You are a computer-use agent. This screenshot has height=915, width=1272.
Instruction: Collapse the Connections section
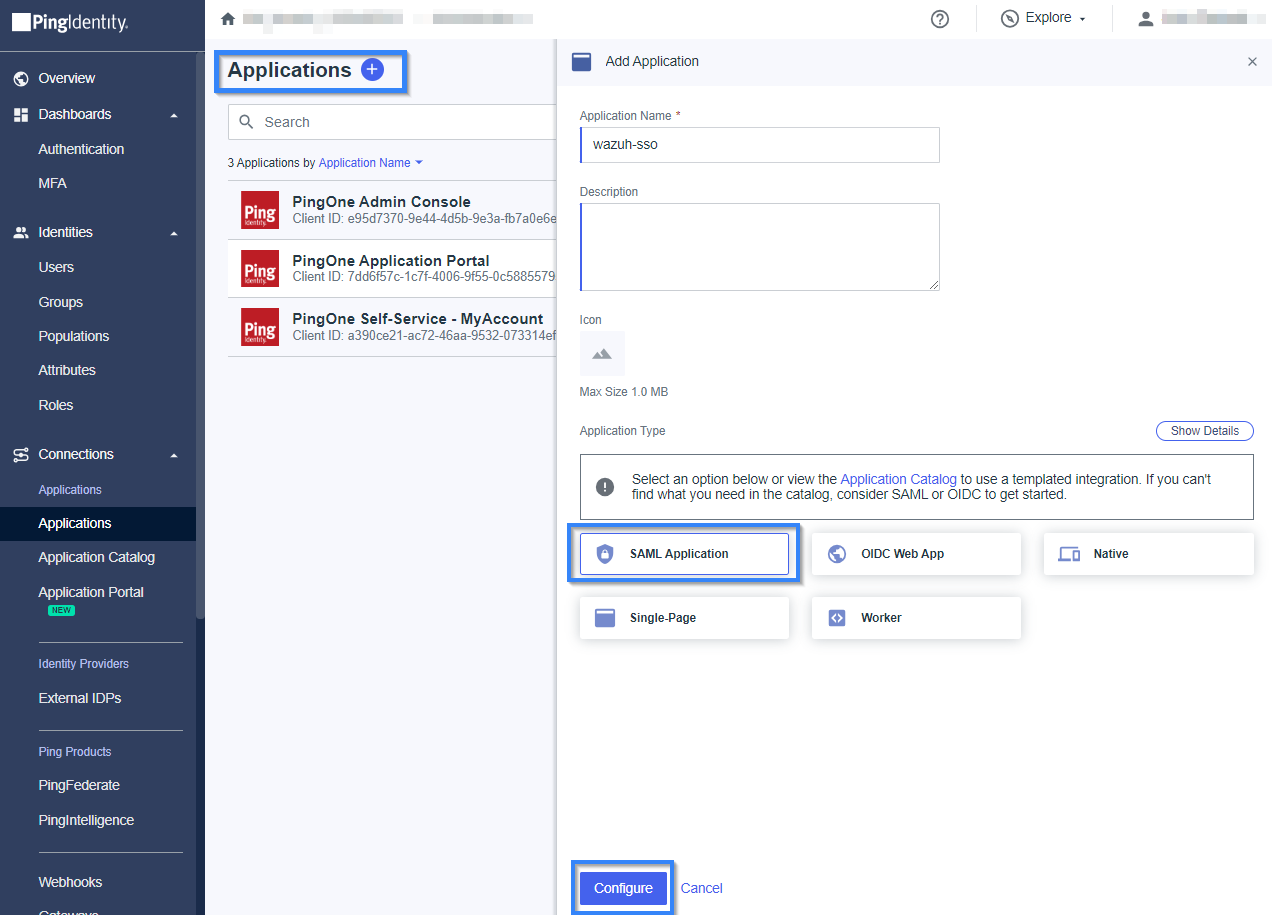click(x=174, y=455)
